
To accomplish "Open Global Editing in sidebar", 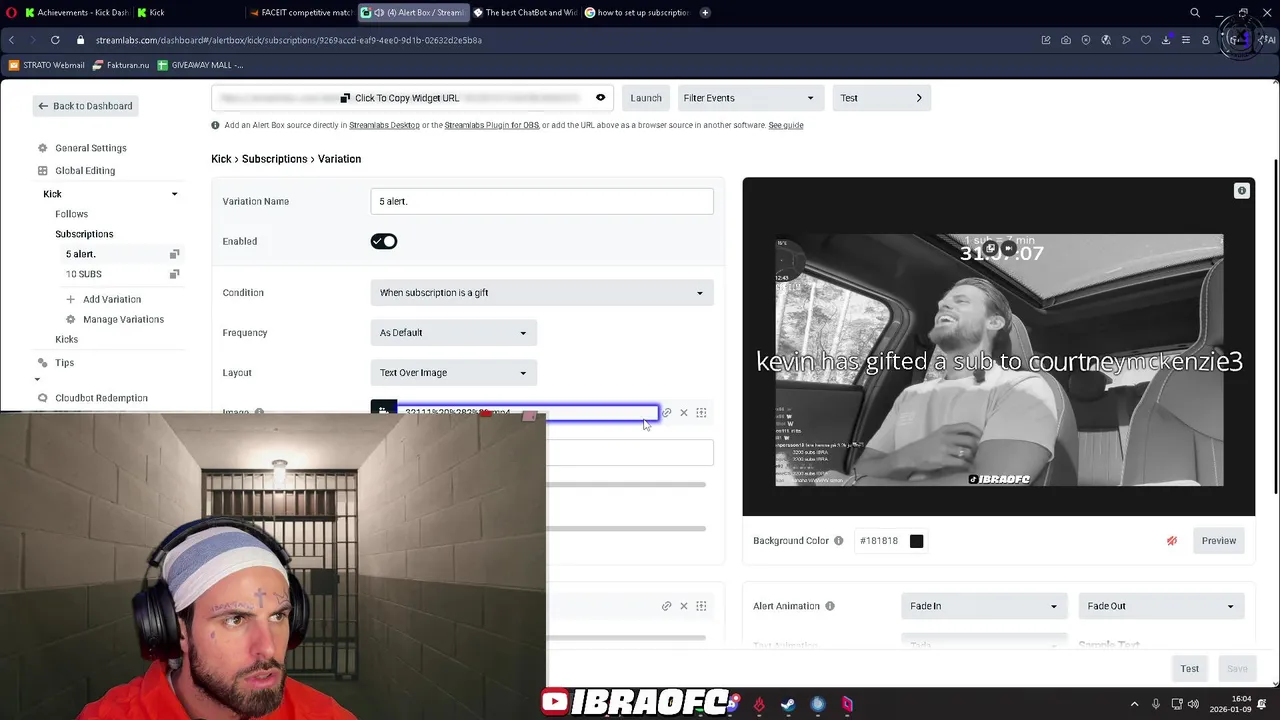I will 84,171.
